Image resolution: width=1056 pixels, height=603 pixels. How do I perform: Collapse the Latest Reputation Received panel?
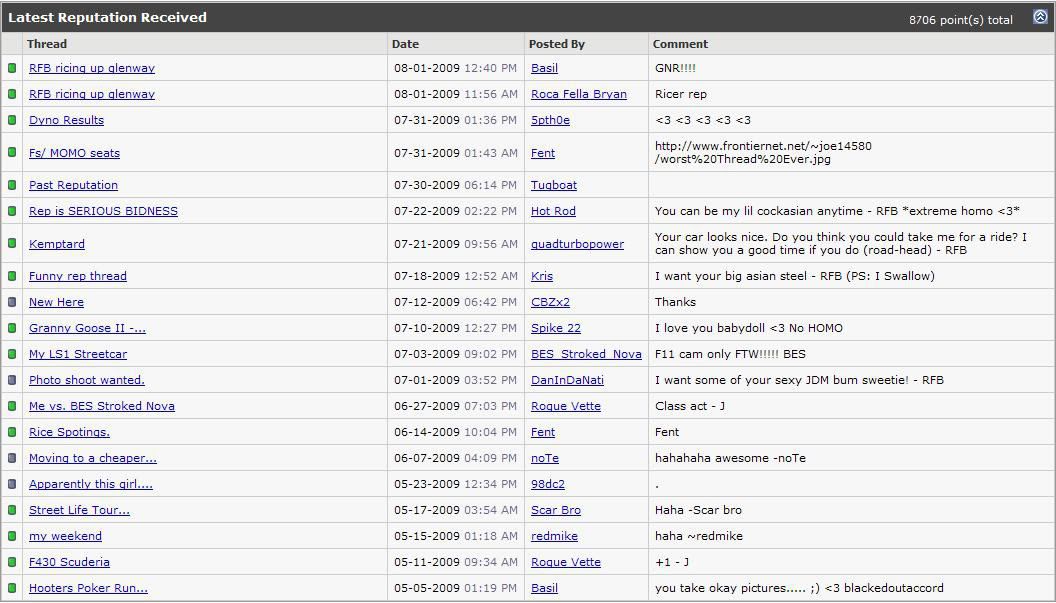pyautogui.click(x=1040, y=17)
